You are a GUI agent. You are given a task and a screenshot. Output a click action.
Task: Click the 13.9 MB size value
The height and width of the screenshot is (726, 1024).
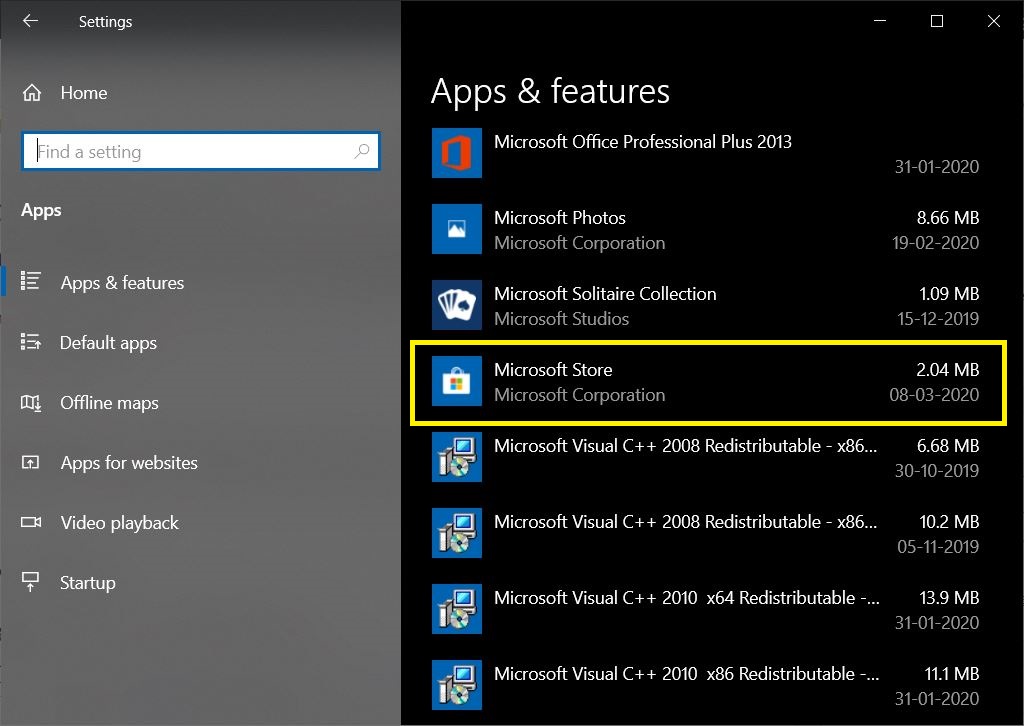click(949, 597)
